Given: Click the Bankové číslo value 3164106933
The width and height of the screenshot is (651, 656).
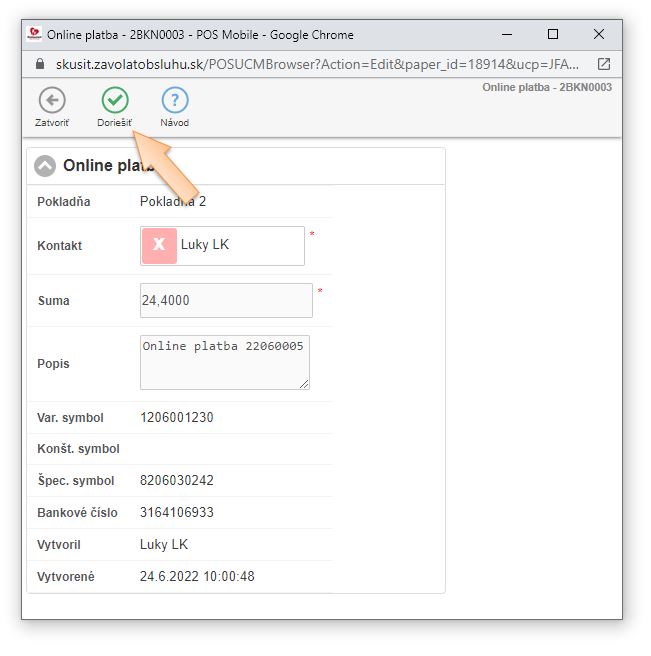Looking at the screenshot, I should pyautogui.click(x=177, y=513).
